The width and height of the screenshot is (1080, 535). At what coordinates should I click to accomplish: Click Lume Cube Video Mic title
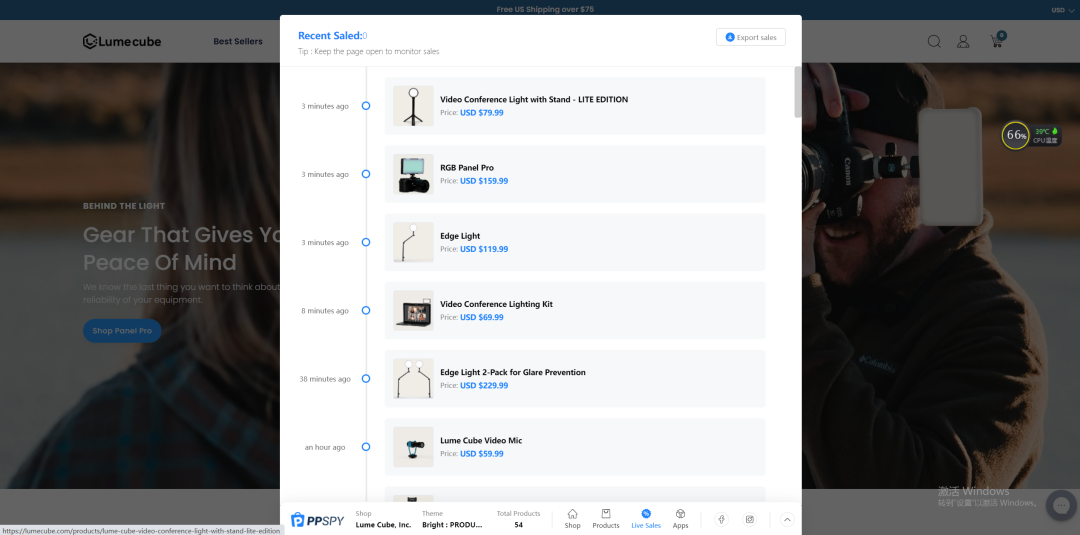pos(481,440)
